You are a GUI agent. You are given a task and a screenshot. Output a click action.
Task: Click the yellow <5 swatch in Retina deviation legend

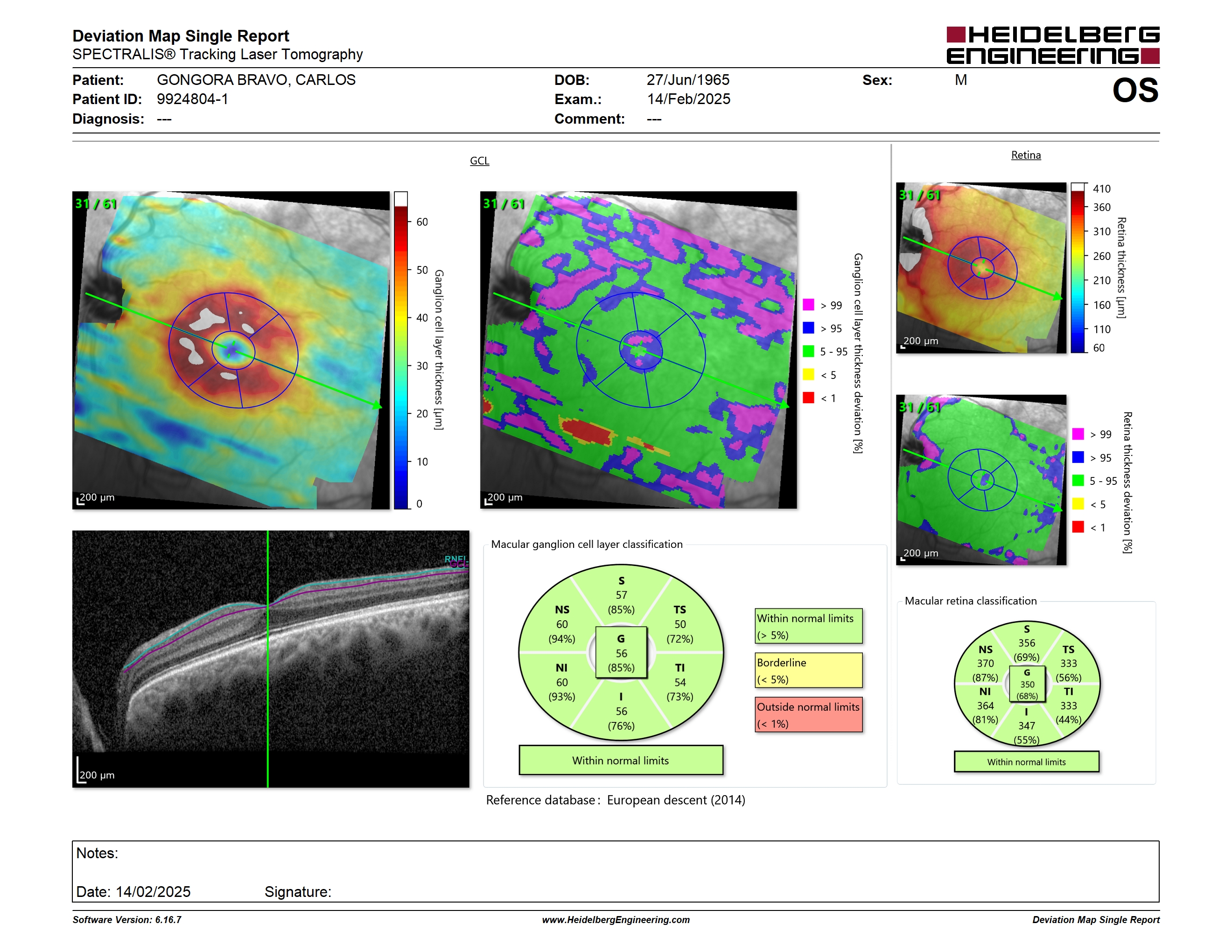click(1078, 504)
